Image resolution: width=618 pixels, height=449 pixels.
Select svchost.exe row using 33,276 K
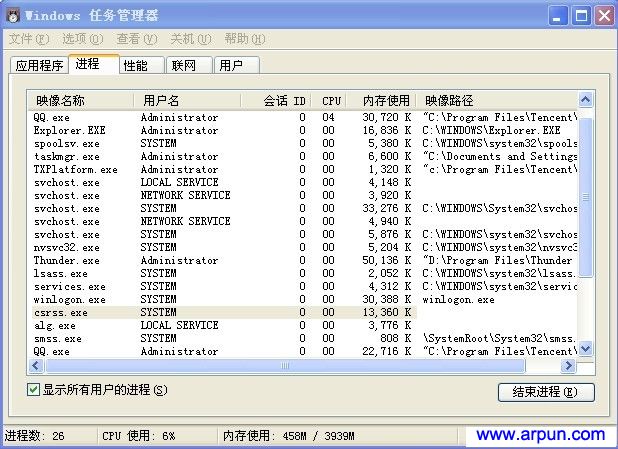pos(303,209)
